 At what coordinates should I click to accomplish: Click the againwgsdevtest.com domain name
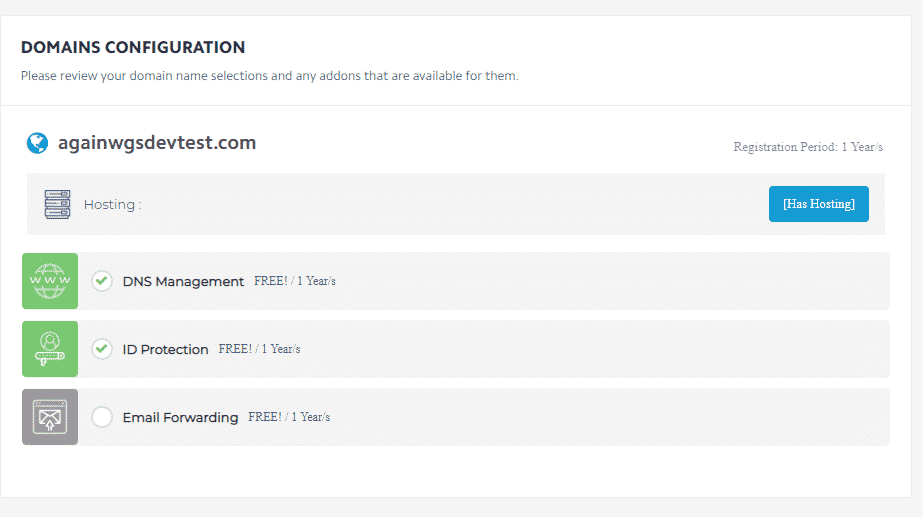(157, 143)
